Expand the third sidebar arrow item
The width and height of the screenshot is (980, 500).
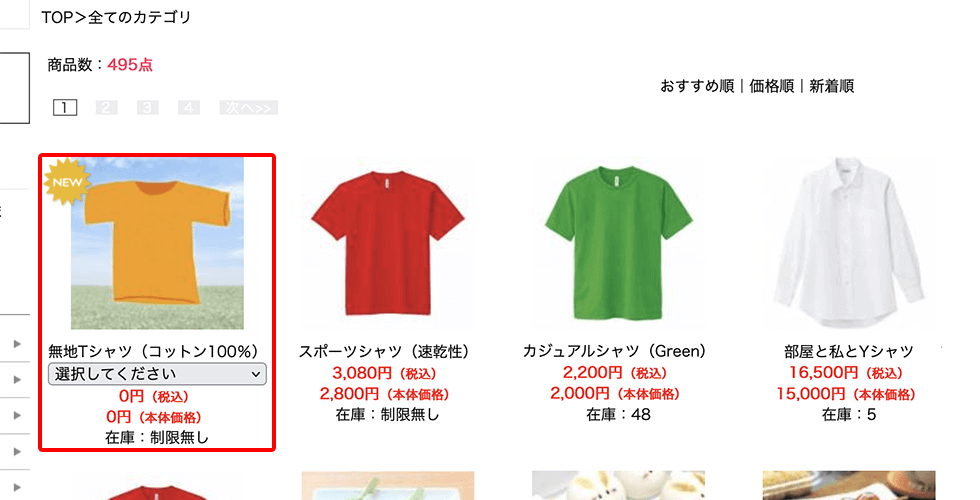click(x=18, y=415)
